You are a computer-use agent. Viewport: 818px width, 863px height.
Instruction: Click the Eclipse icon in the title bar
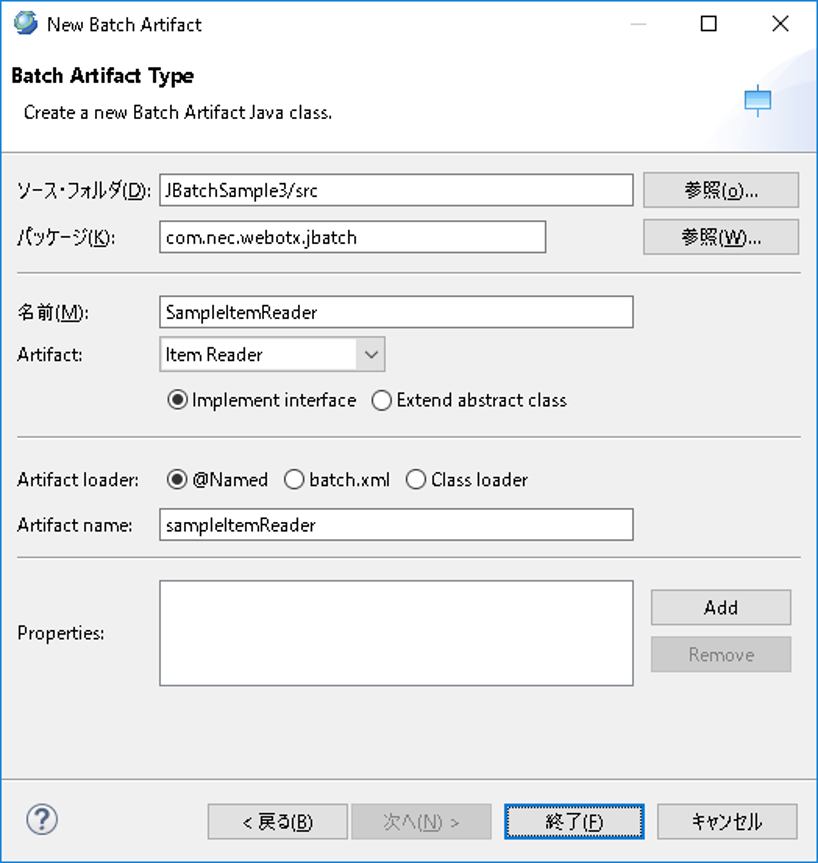(x=25, y=24)
